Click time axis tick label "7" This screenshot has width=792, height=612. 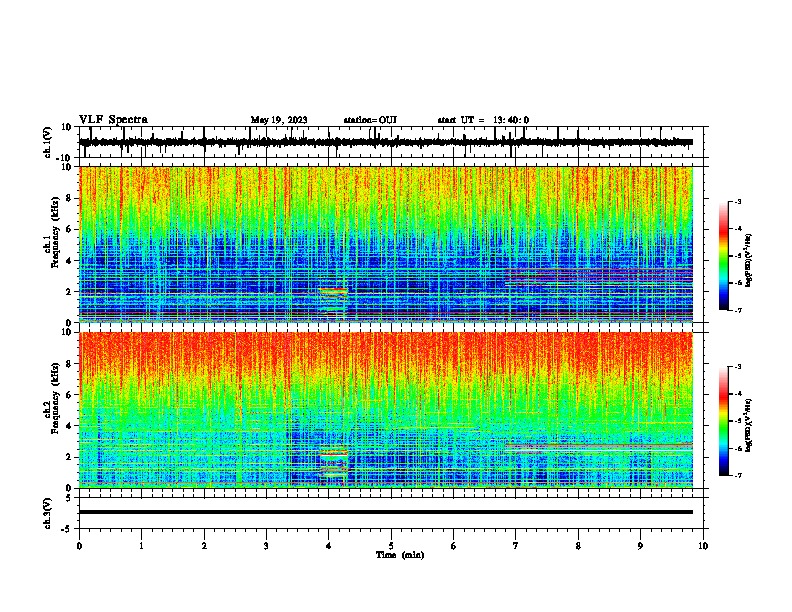pos(516,546)
